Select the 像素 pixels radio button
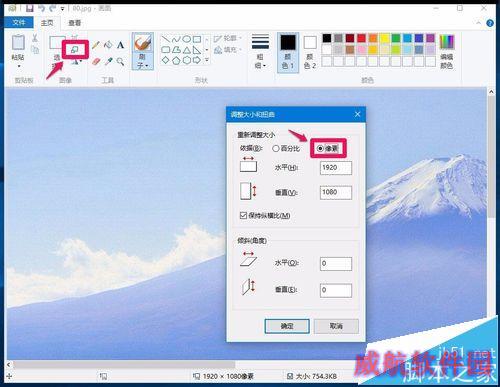This screenshot has width=500, height=387. tap(320, 149)
